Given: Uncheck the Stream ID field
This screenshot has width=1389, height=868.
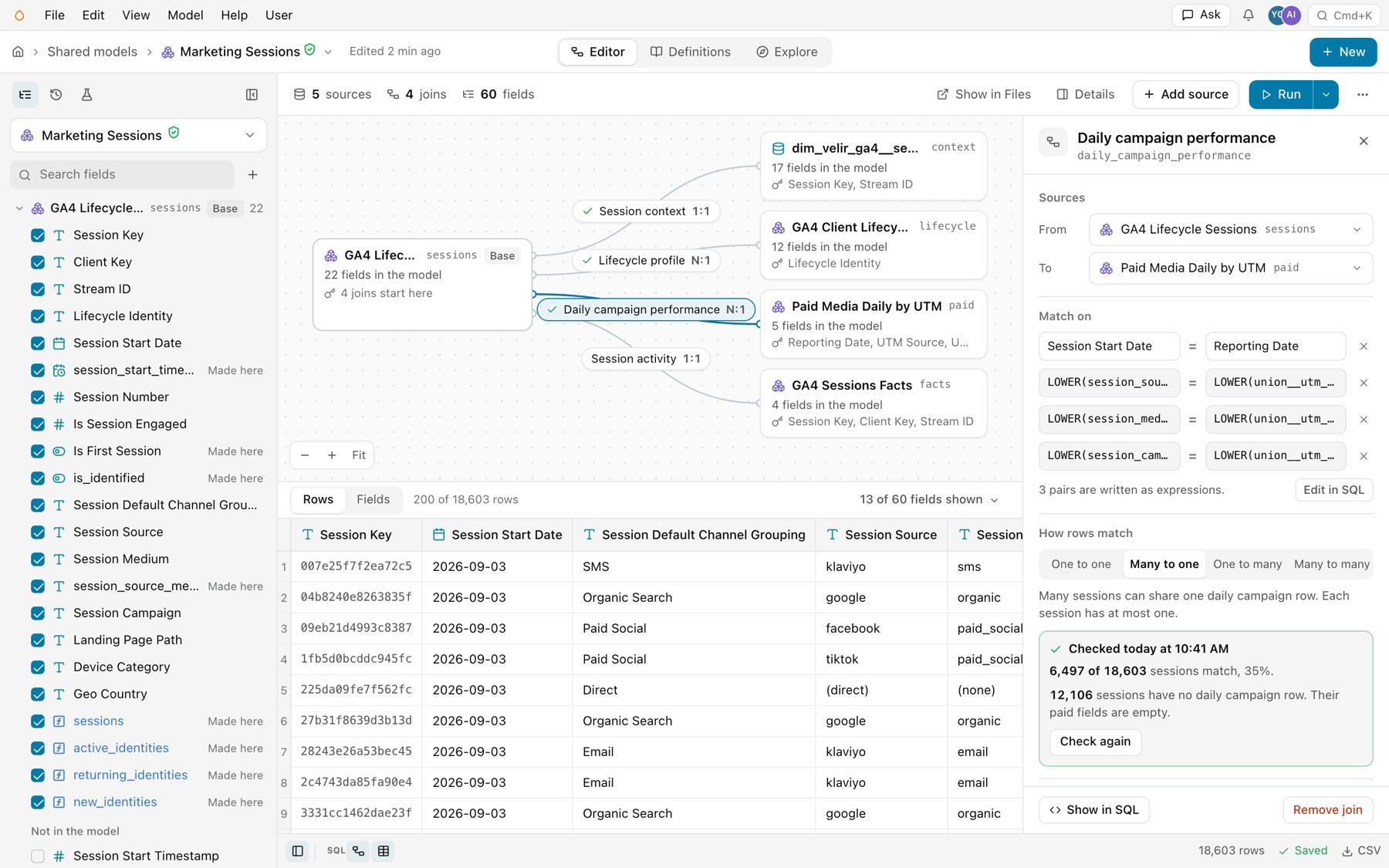Looking at the screenshot, I should point(37,289).
